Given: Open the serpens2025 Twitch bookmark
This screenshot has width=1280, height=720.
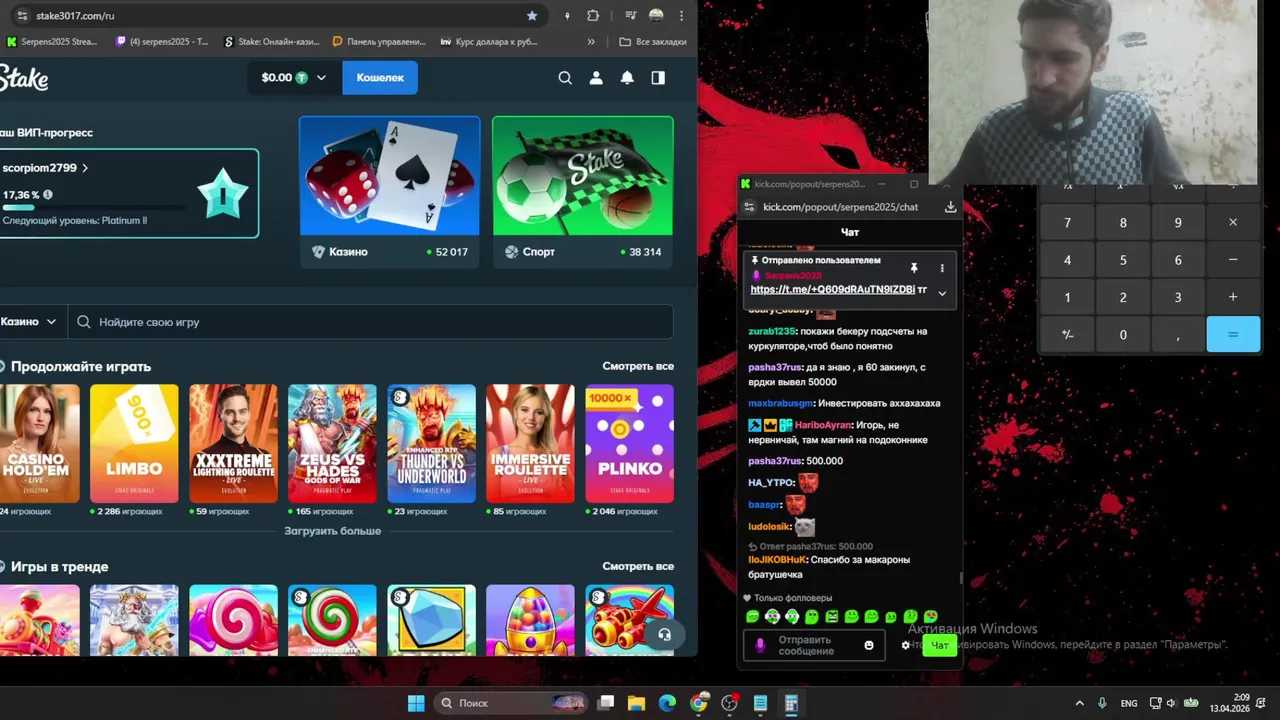Looking at the screenshot, I should pyautogui.click(x=162, y=42).
